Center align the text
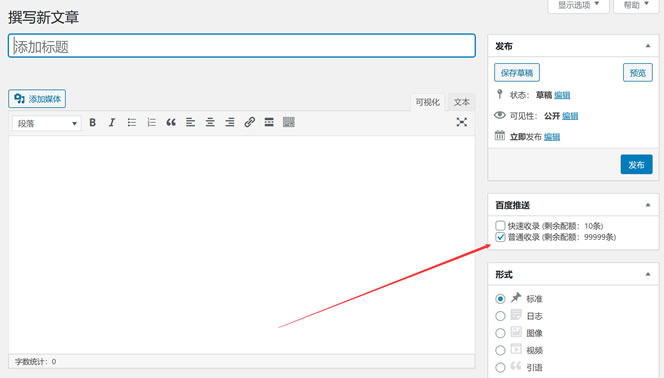The height and width of the screenshot is (378, 664). [210, 123]
